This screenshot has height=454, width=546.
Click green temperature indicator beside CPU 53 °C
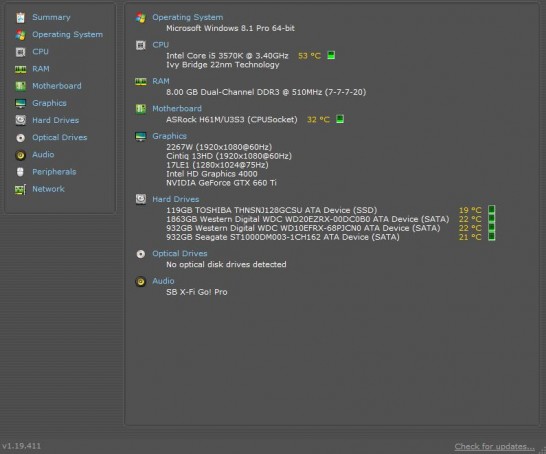[331, 55]
